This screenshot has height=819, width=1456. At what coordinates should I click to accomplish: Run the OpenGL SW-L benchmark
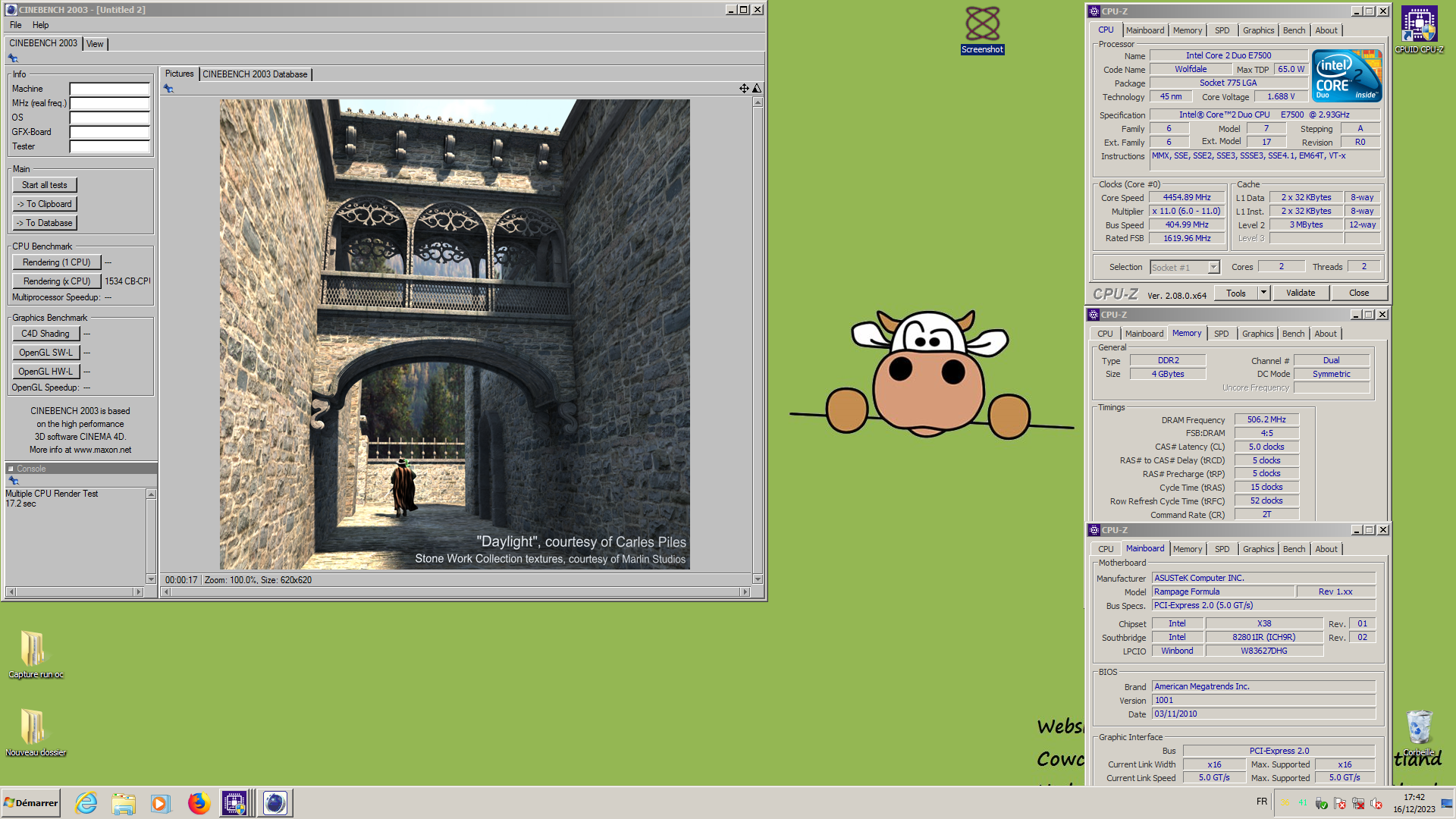(x=45, y=353)
